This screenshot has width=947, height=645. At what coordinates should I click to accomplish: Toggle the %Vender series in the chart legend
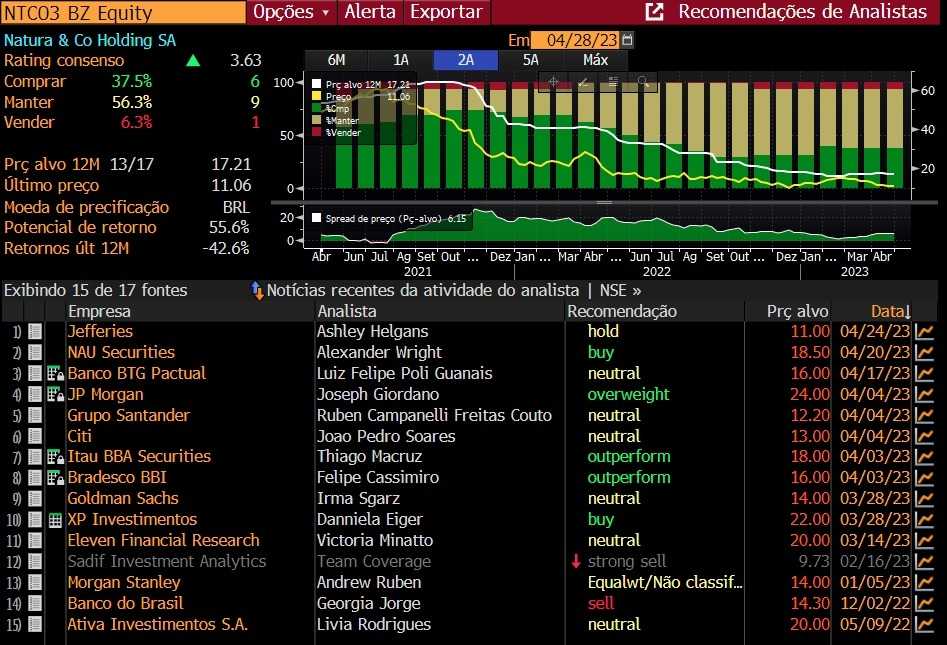(x=318, y=132)
